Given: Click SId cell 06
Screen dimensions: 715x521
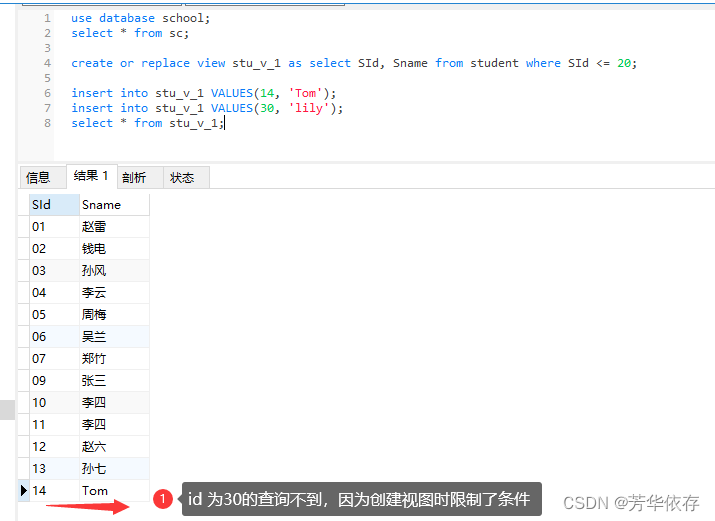Looking at the screenshot, I should [x=54, y=336].
